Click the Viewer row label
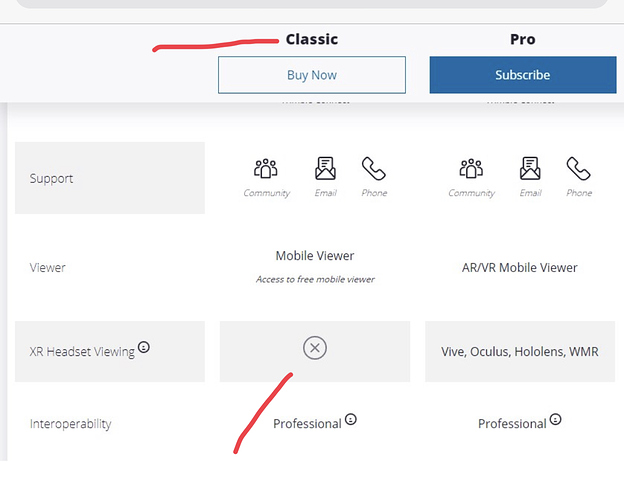This screenshot has height=499, width=624. pos(48,268)
